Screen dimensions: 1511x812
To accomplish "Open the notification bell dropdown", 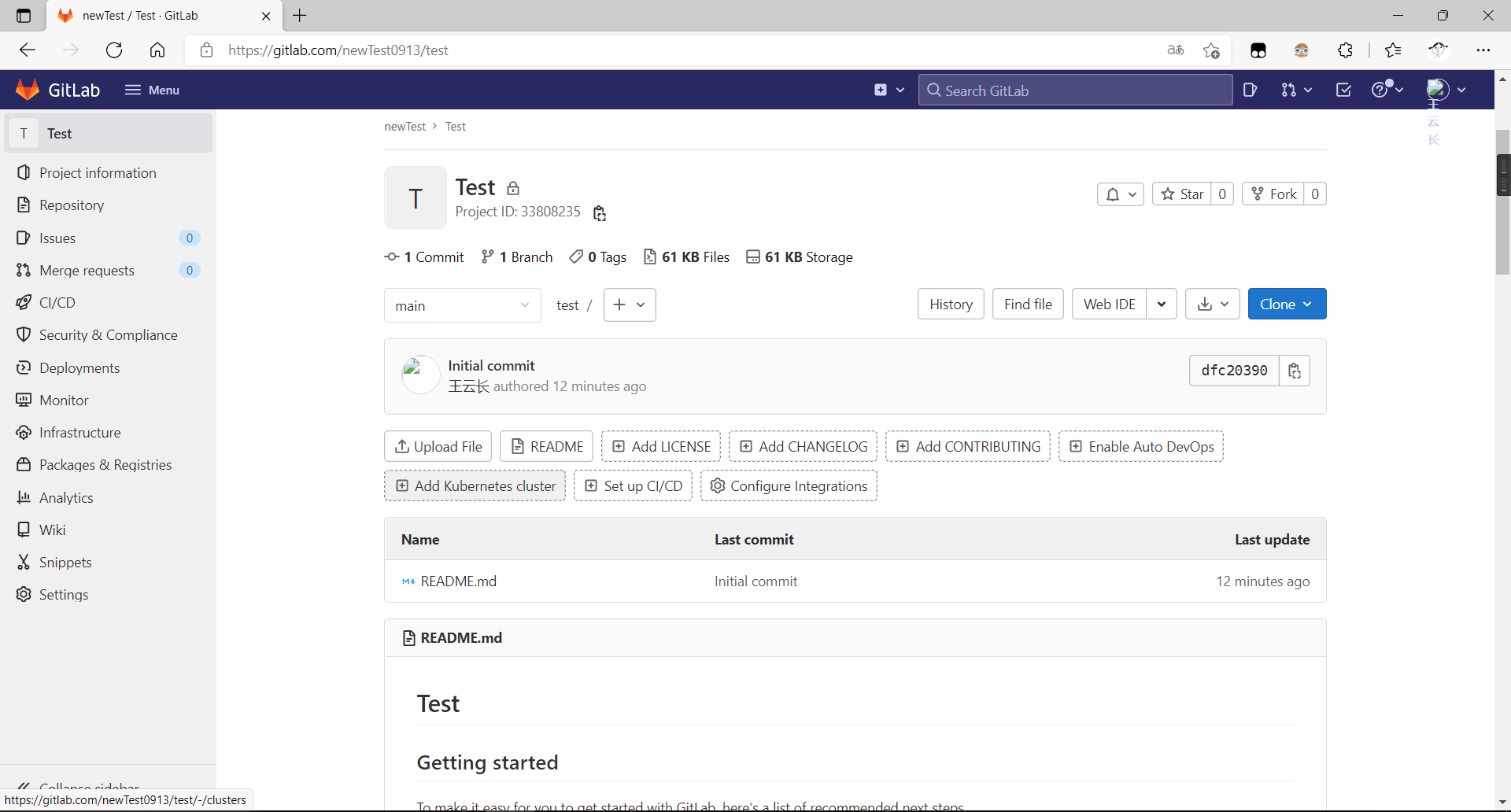I will point(1121,194).
